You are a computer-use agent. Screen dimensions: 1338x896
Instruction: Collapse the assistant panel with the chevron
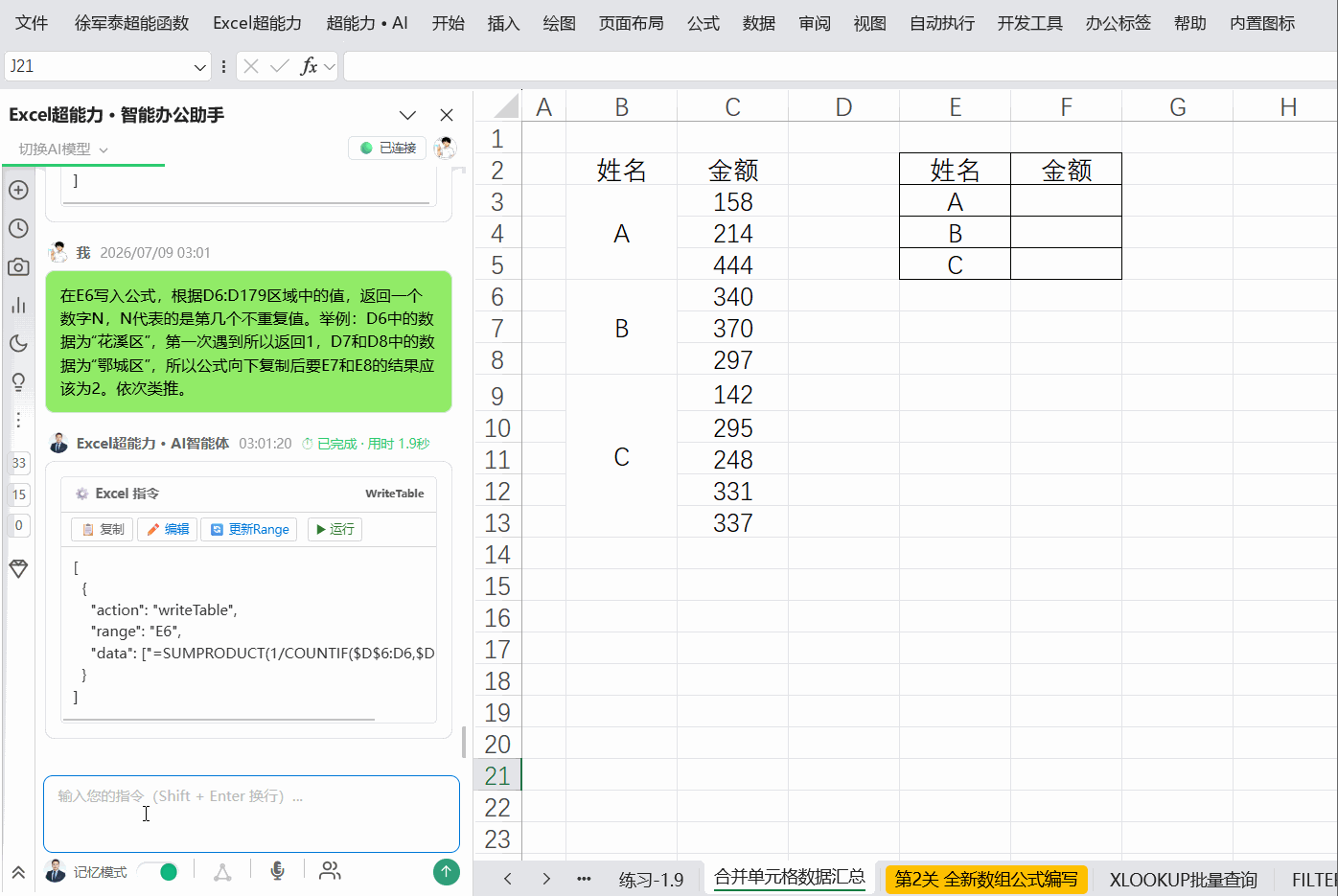click(x=407, y=115)
